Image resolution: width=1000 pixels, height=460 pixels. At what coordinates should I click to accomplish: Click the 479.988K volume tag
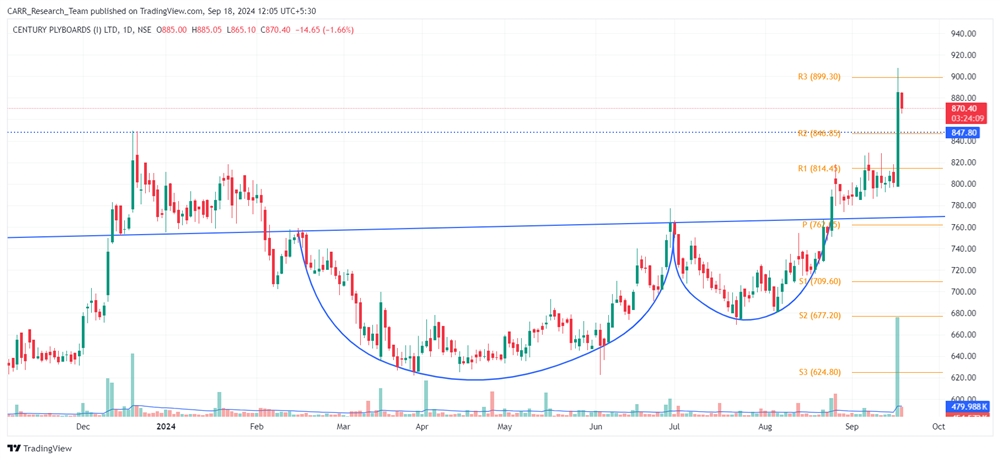(969, 408)
